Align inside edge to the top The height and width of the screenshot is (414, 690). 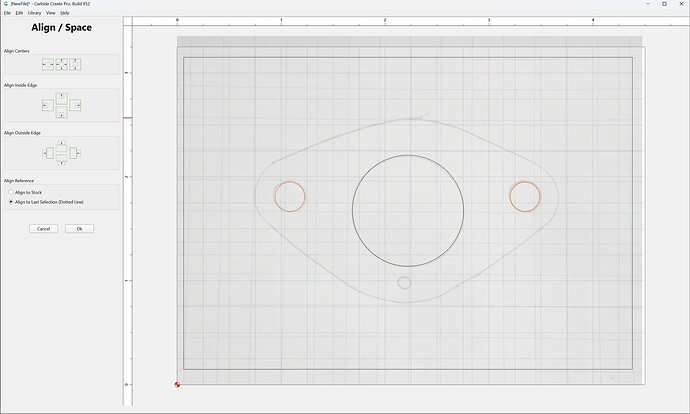coord(62,99)
